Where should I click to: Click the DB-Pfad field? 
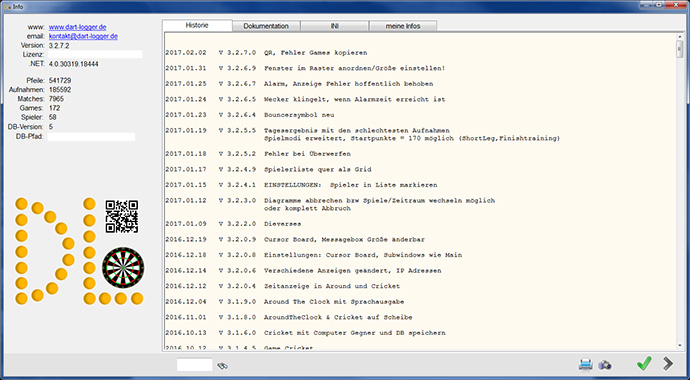click(92, 137)
